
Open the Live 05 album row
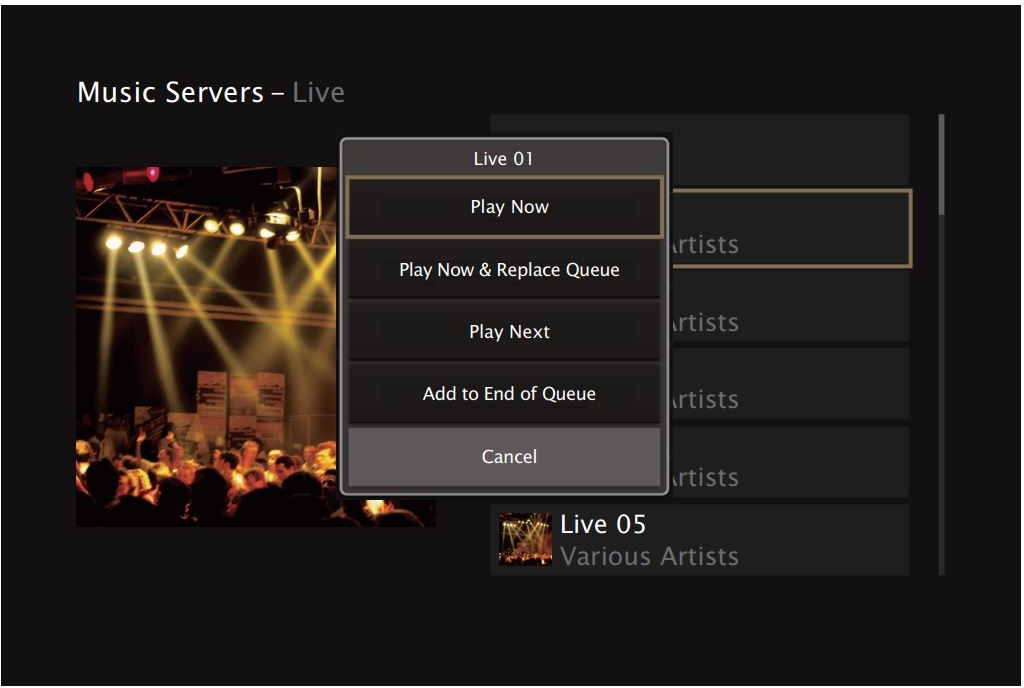tap(699, 540)
